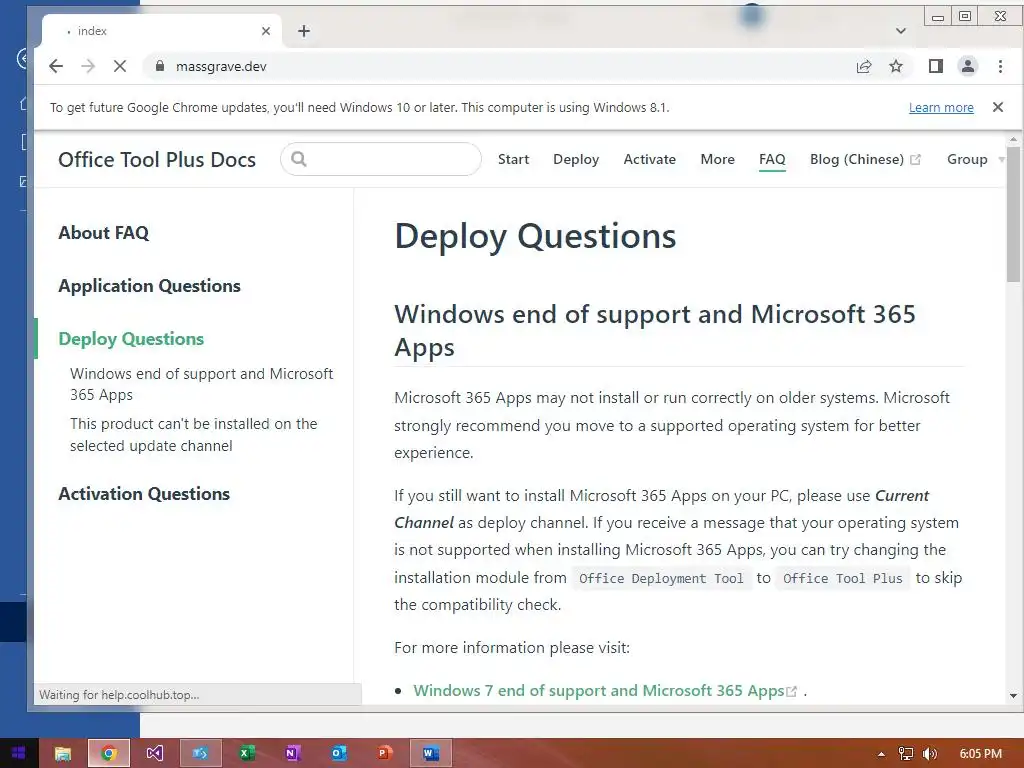
Task: Click the 6:05 PM clock
Action: tap(980, 754)
